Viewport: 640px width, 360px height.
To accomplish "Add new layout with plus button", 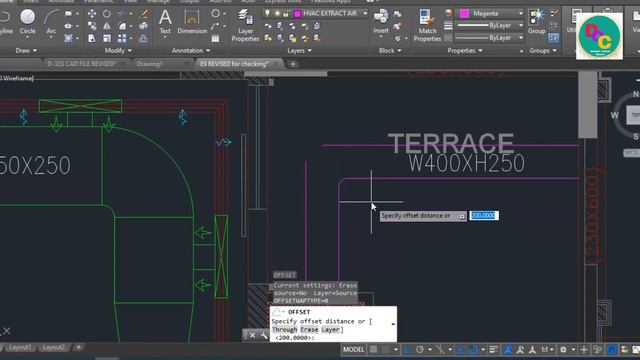I will [78, 347].
